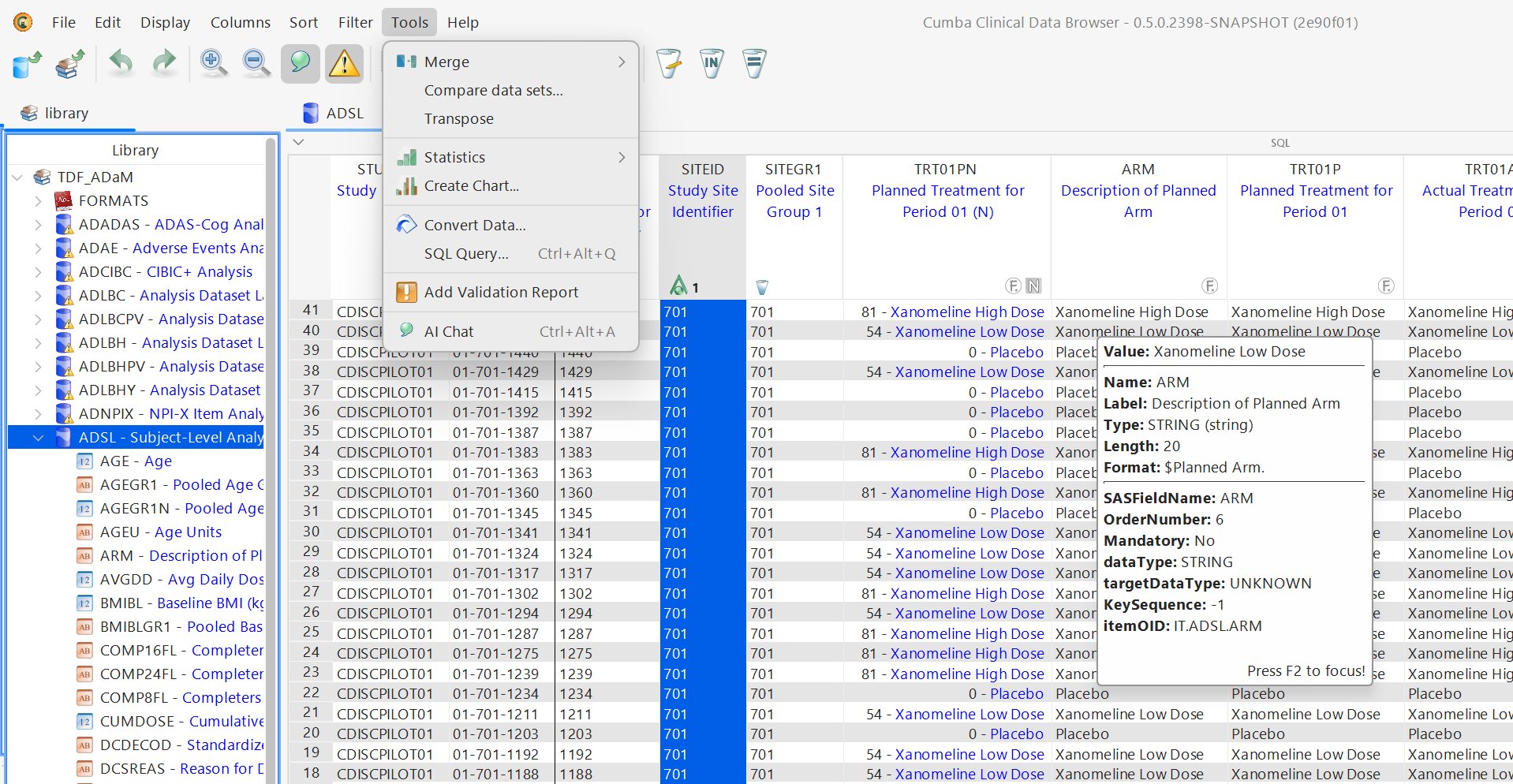Expand the ADAE tree node

[x=38, y=248]
